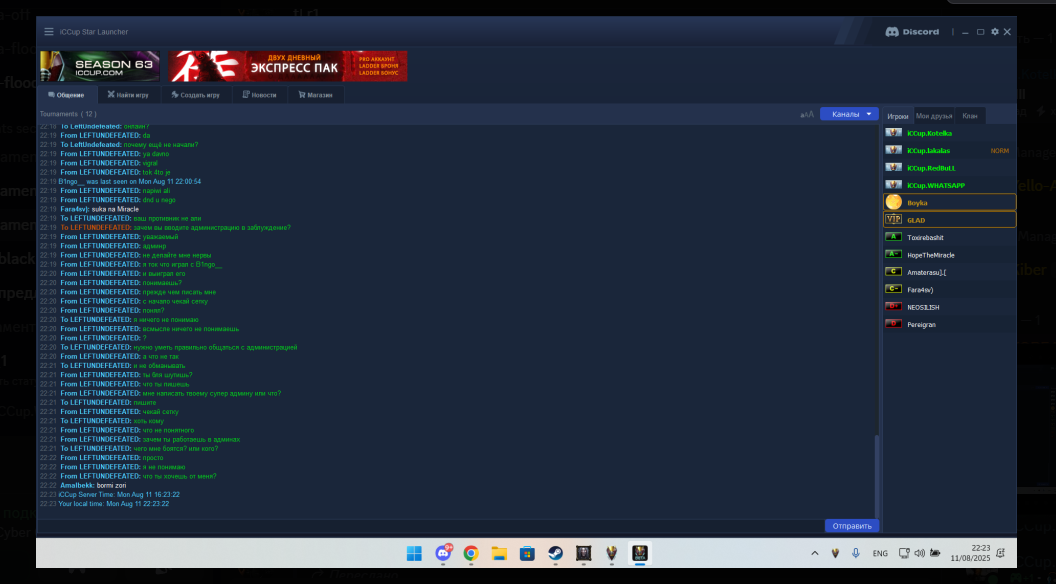Open the Магазин tab
The height and width of the screenshot is (584, 1056).
(x=316, y=95)
